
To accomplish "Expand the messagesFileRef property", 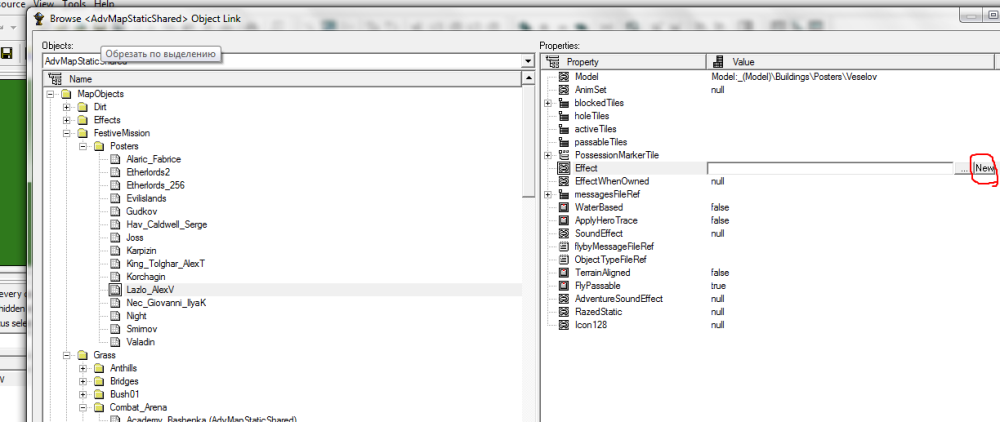I will [x=547, y=194].
